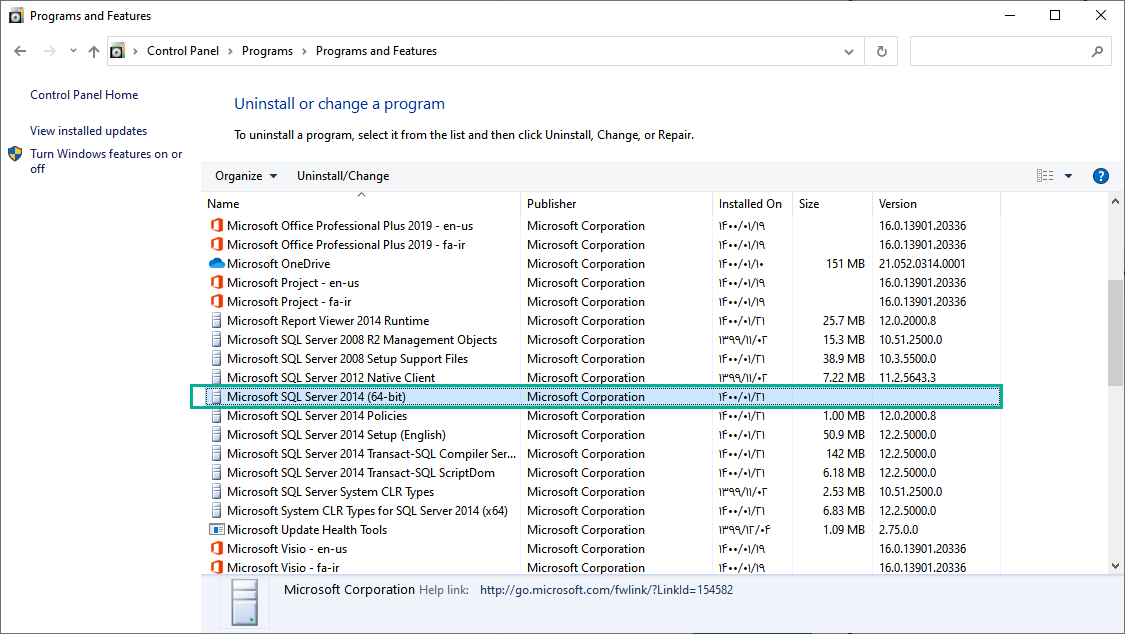Viewport: 1125px width, 634px height.
Task: Expand the chevron after Control Panel breadcrumb
Action: click(x=230, y=52)
